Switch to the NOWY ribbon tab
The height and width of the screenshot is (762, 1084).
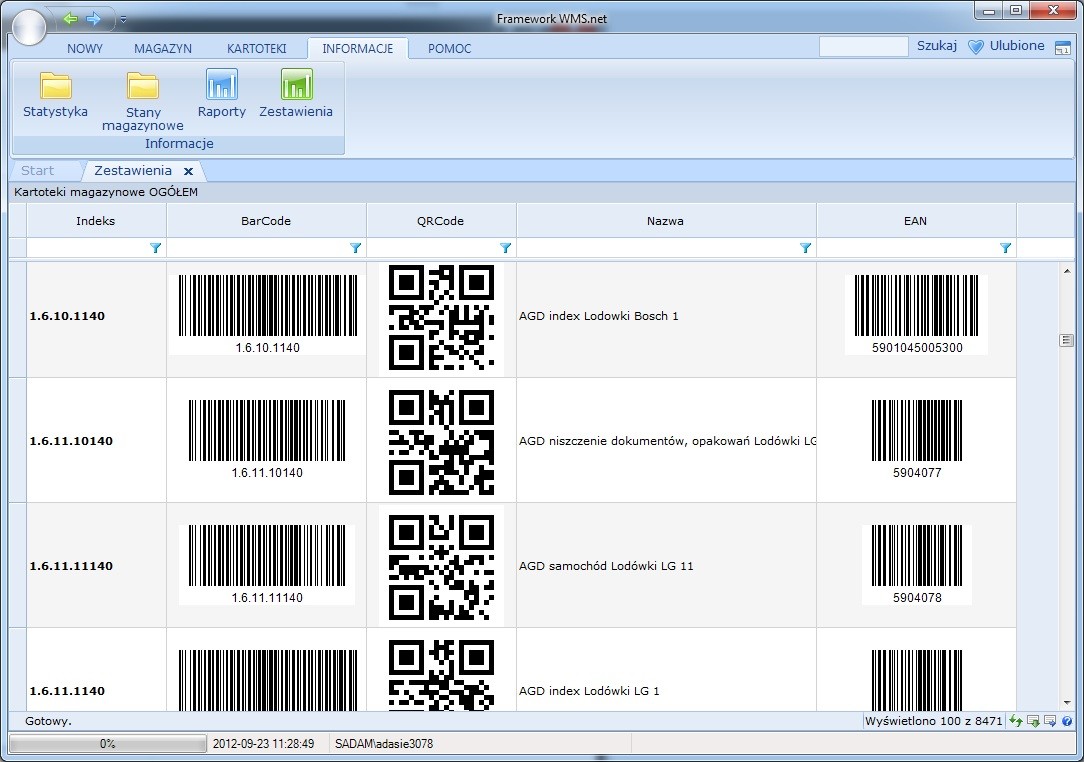[85, 48]
